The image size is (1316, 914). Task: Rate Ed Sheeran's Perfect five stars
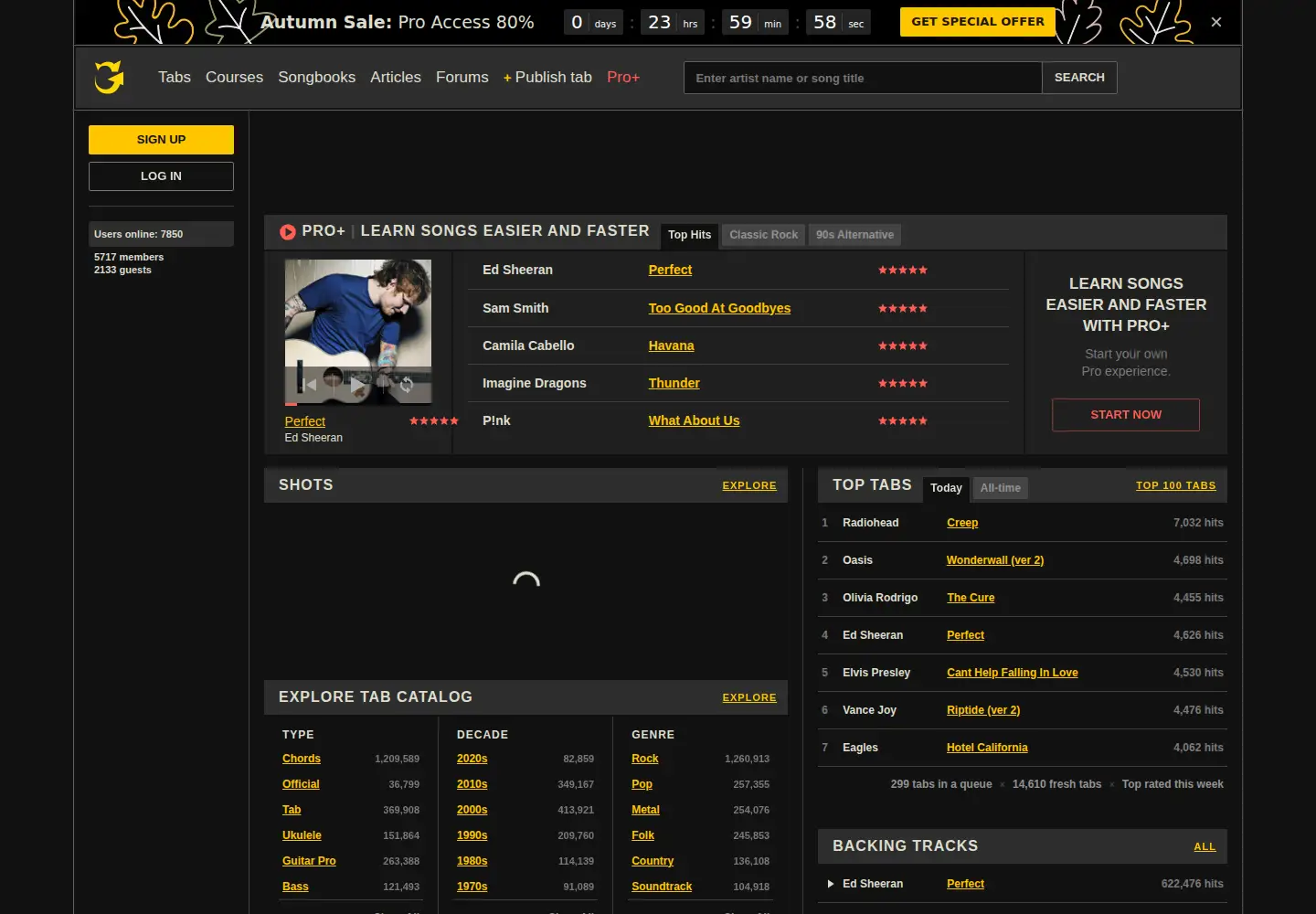tap(902, 271)
